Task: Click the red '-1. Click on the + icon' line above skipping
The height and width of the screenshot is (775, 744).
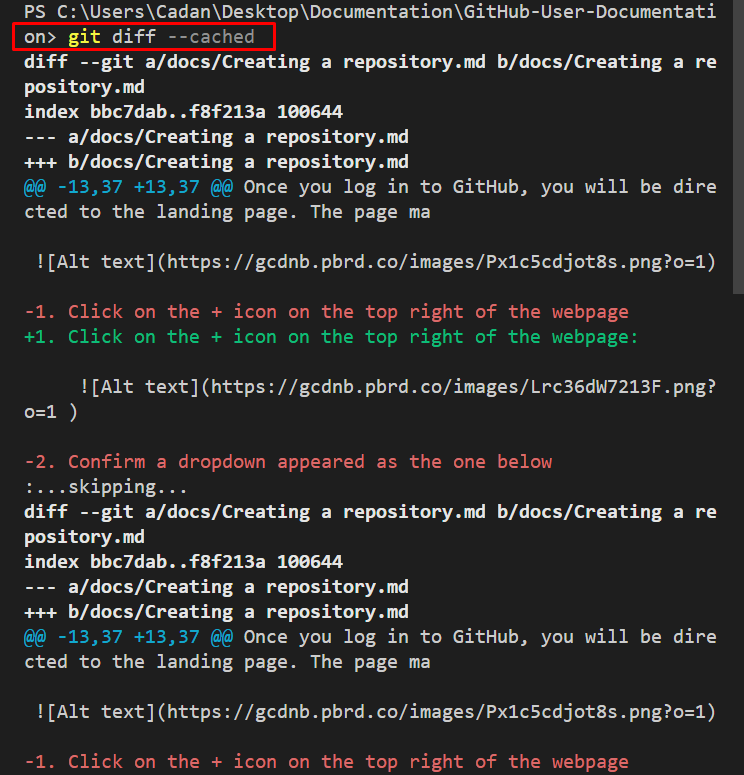Action: [x=326, y=312]
